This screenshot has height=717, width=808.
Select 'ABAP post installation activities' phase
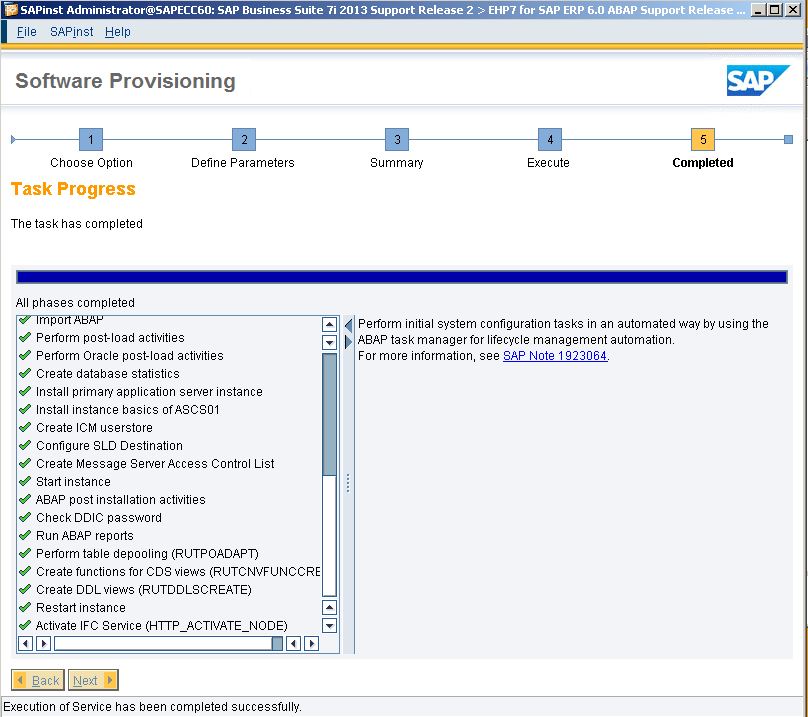tap(120, 500)
